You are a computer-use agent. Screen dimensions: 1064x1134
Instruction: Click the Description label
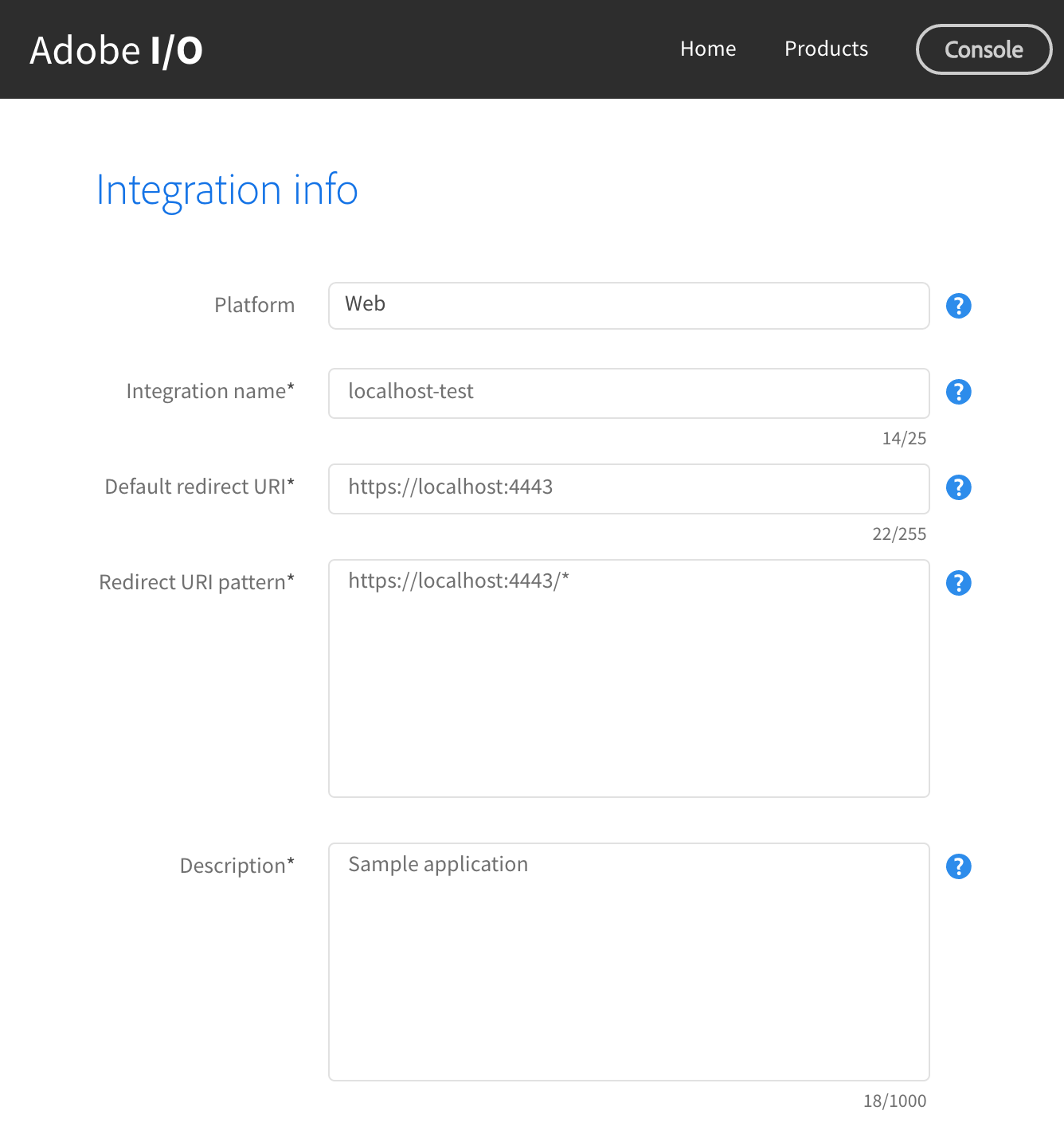(x=237, y=866)
